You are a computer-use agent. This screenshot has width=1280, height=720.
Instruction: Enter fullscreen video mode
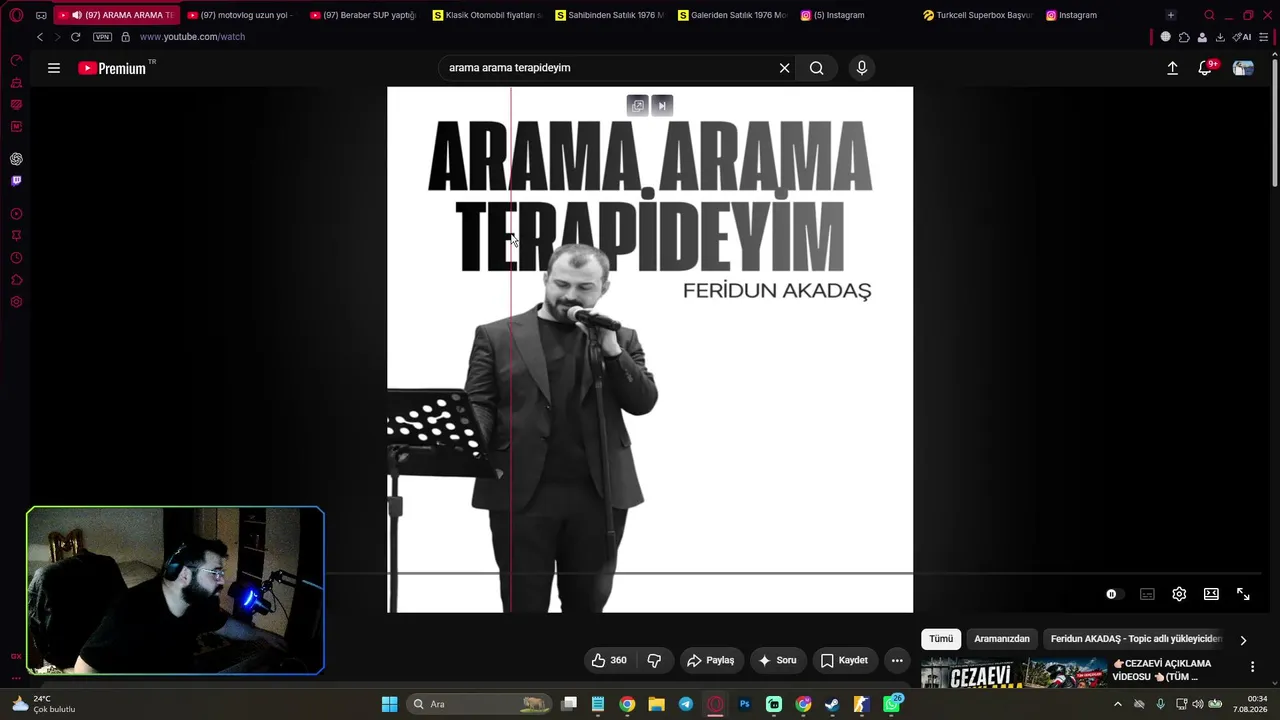click(1243, 594)
